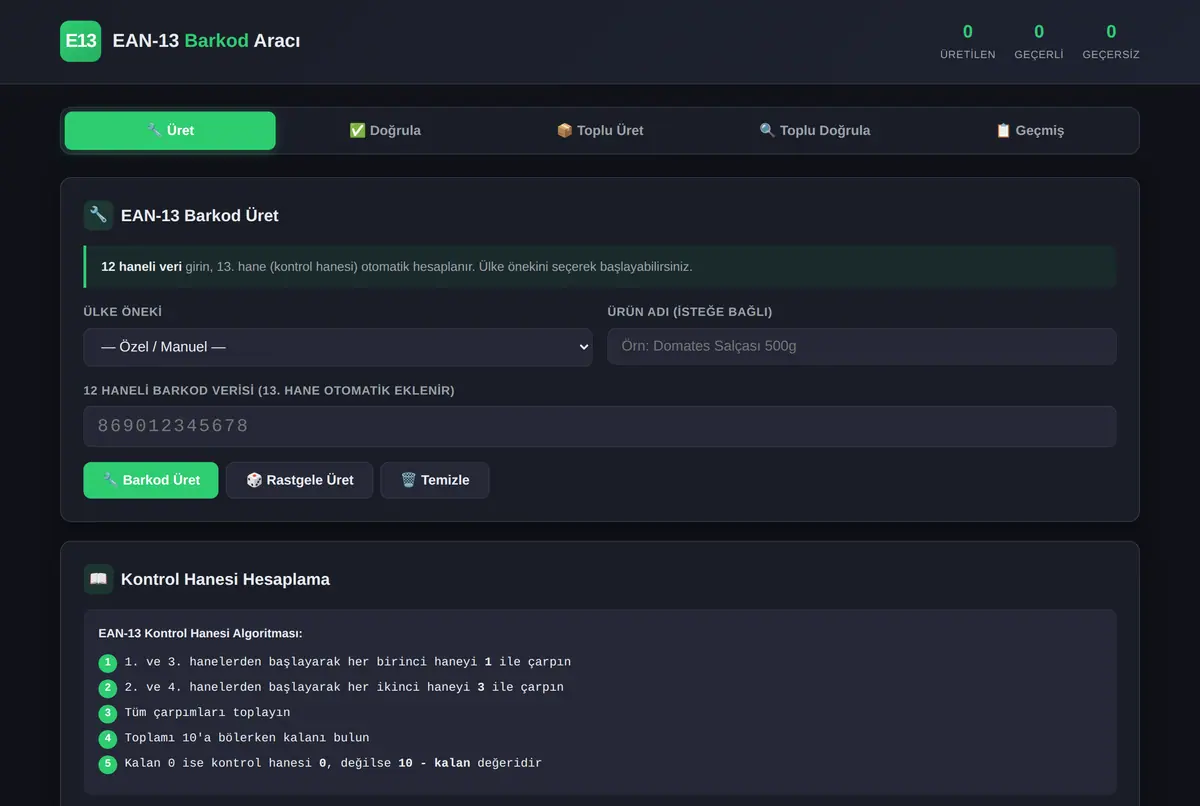Screen dimensions: 1200x806
Task: Open the Ülke Öneki country prefix dropdown
Action: [x=338, y=347]
